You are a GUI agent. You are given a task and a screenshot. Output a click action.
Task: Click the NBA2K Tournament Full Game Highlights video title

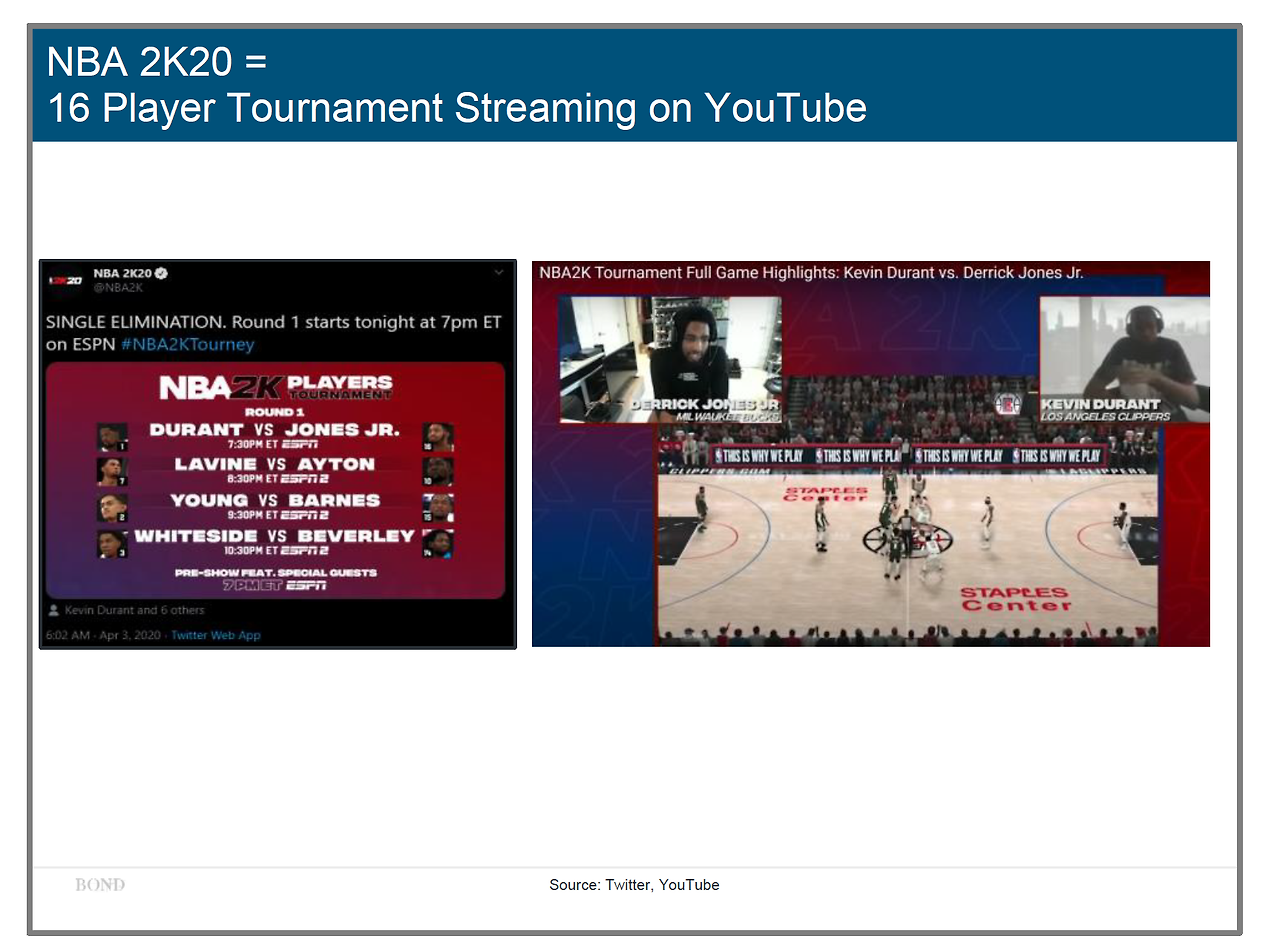point(811,272)
